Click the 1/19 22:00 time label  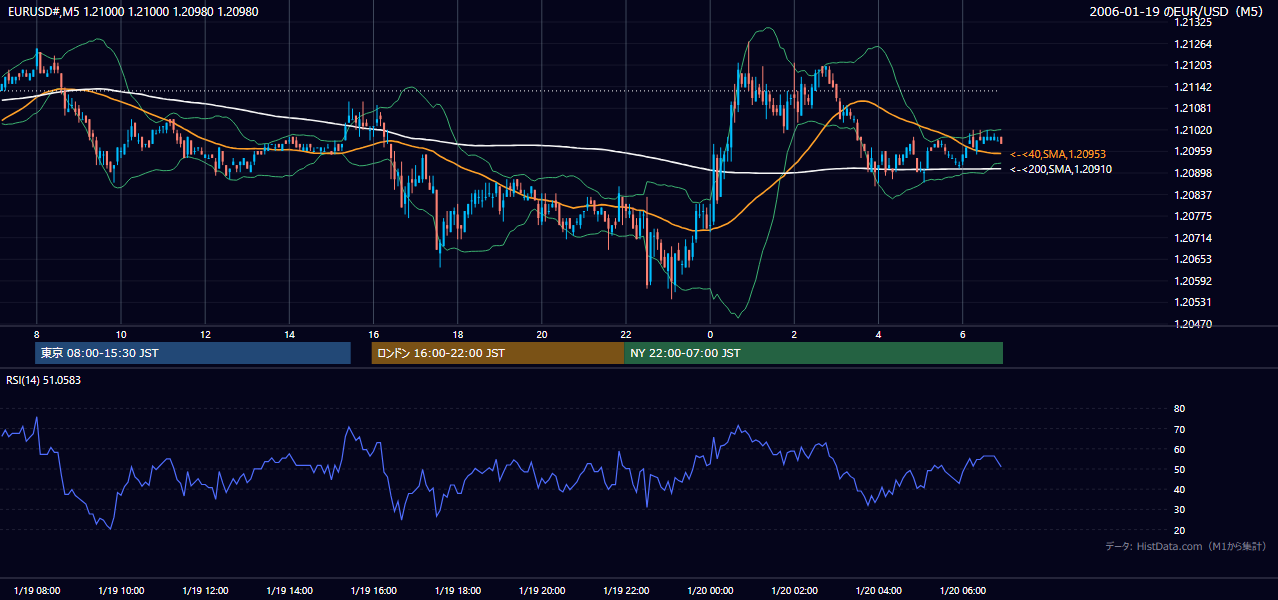click(625, 591)
